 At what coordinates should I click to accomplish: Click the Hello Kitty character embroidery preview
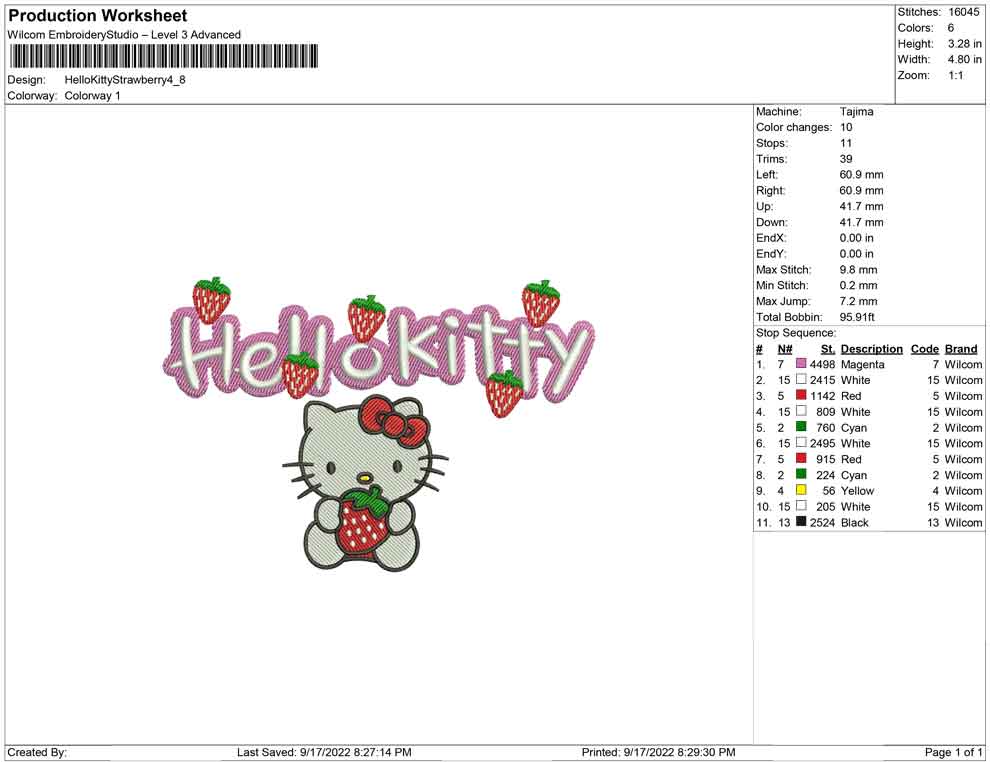(365, 484)
